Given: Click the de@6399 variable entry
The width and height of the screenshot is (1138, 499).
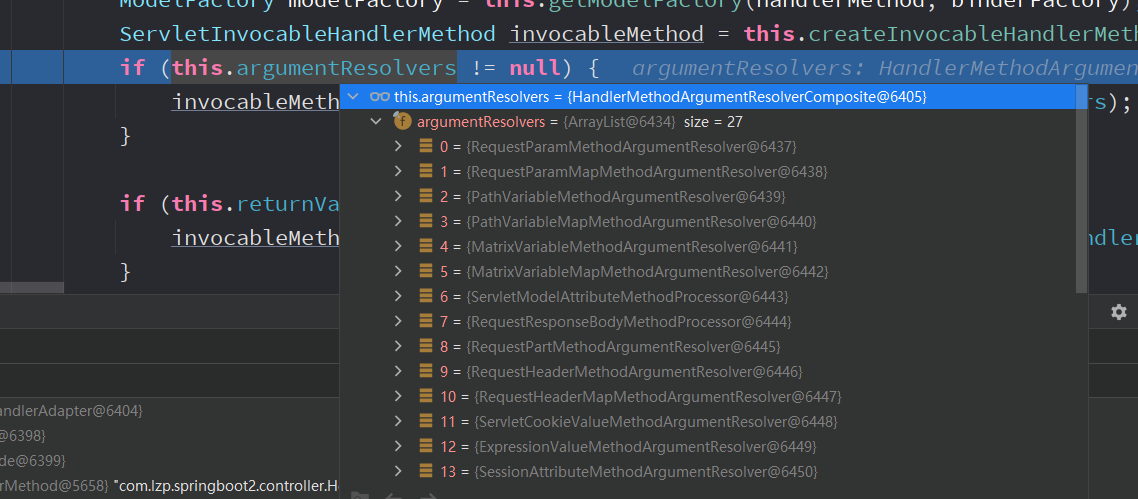Looking at the screenshot, I should click(32, 460).
